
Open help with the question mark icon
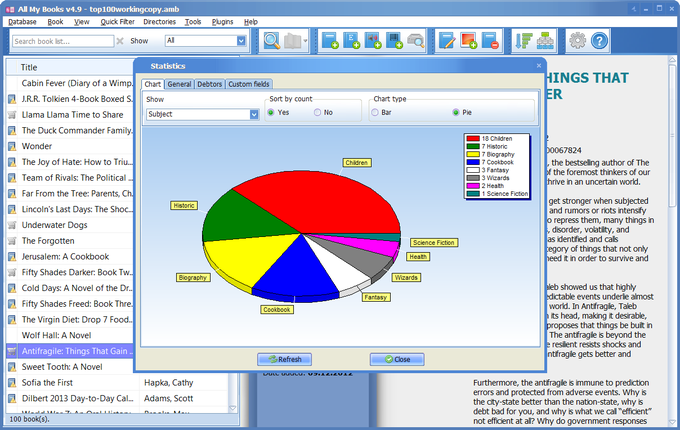[x=599, y=41]
